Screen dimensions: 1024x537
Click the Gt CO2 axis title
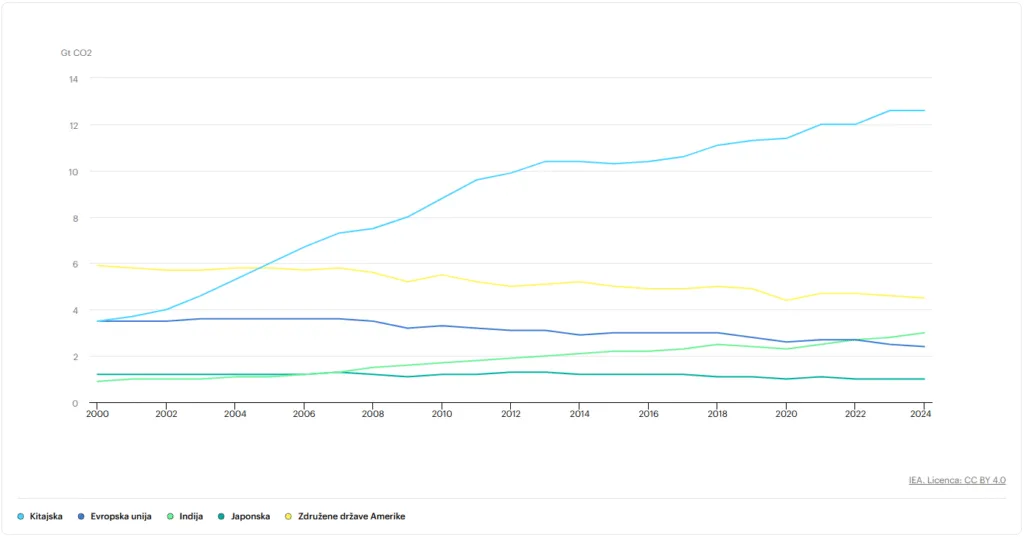pos(76,52)
